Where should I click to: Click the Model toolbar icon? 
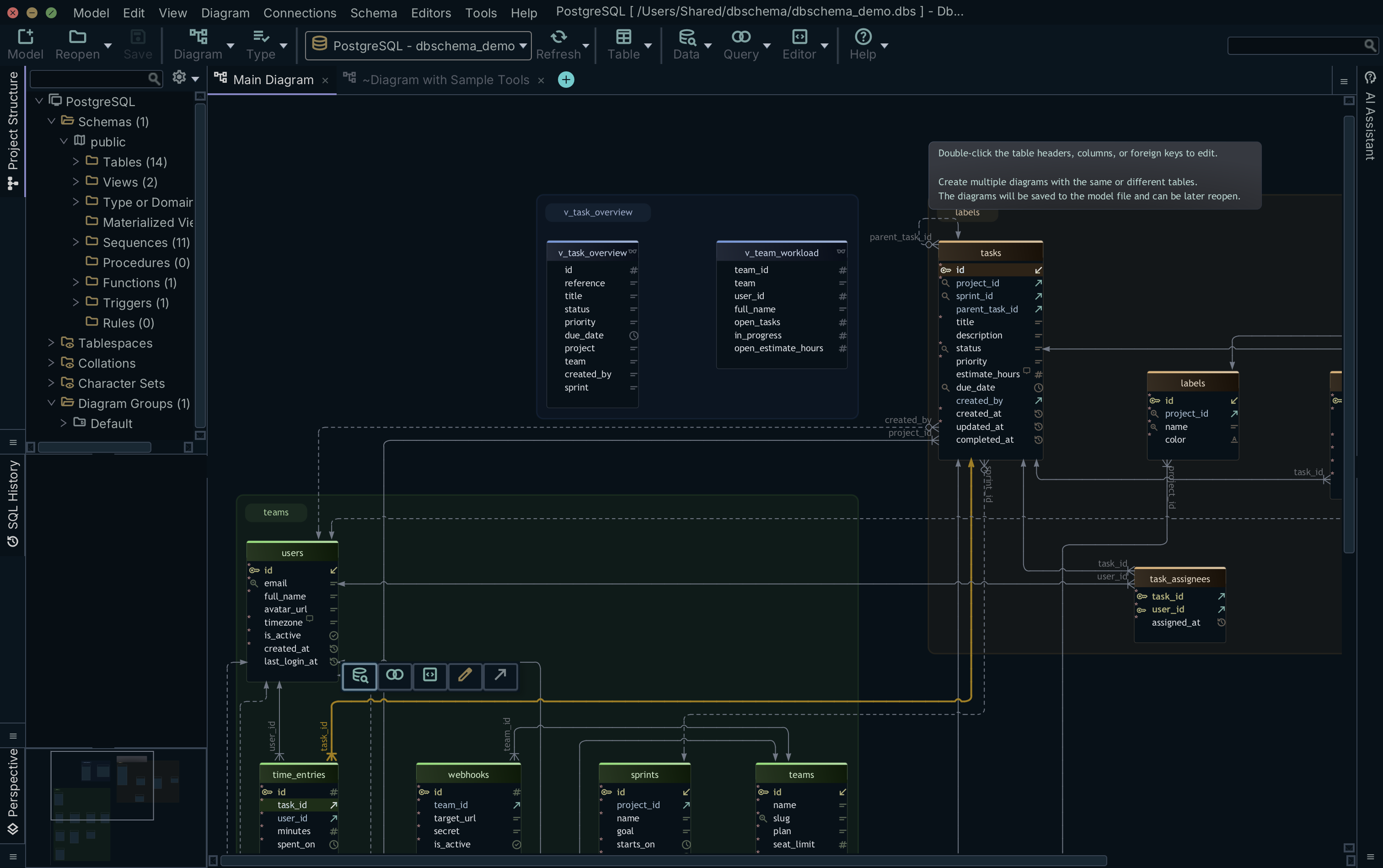[x=25, y=37]
